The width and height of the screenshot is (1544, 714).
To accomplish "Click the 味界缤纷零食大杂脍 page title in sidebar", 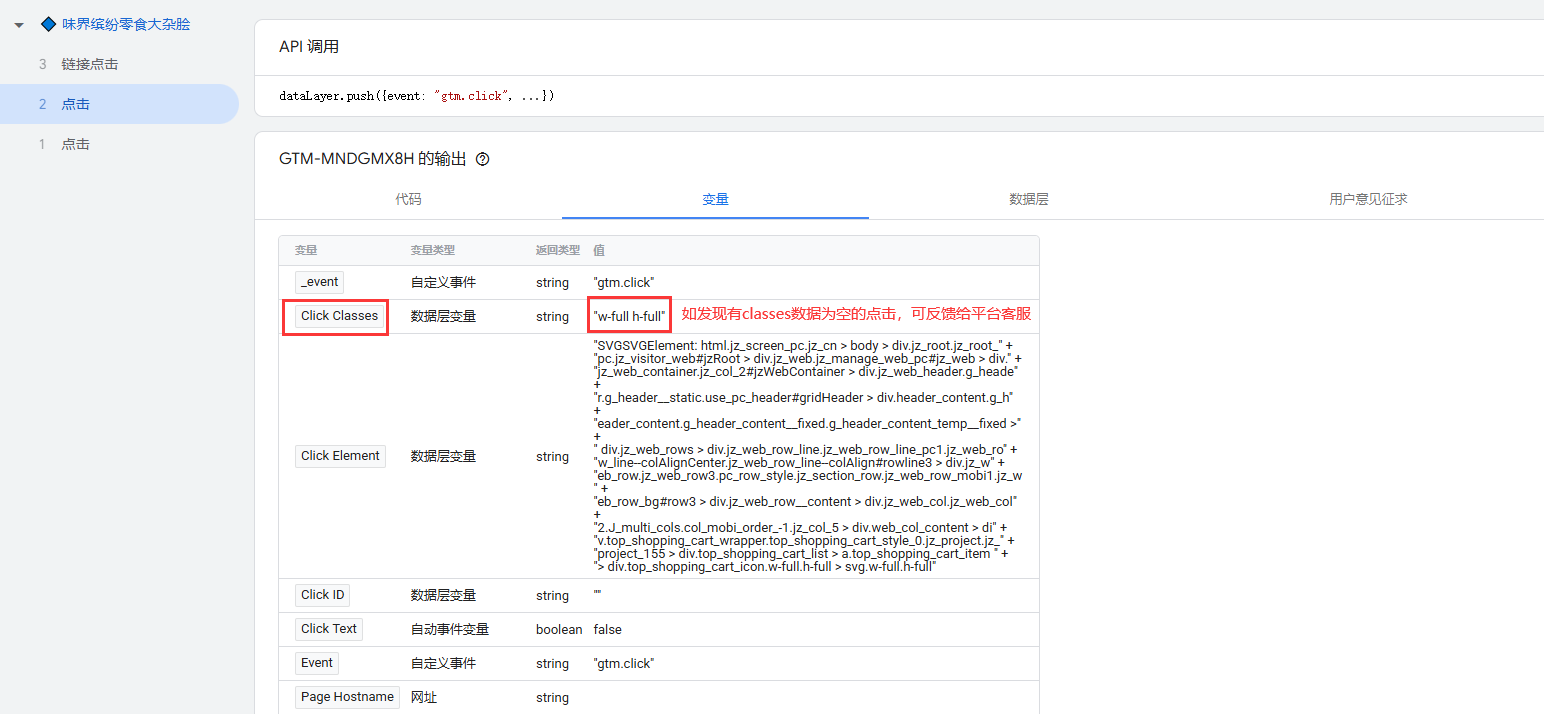I will (x=126, y=24).
